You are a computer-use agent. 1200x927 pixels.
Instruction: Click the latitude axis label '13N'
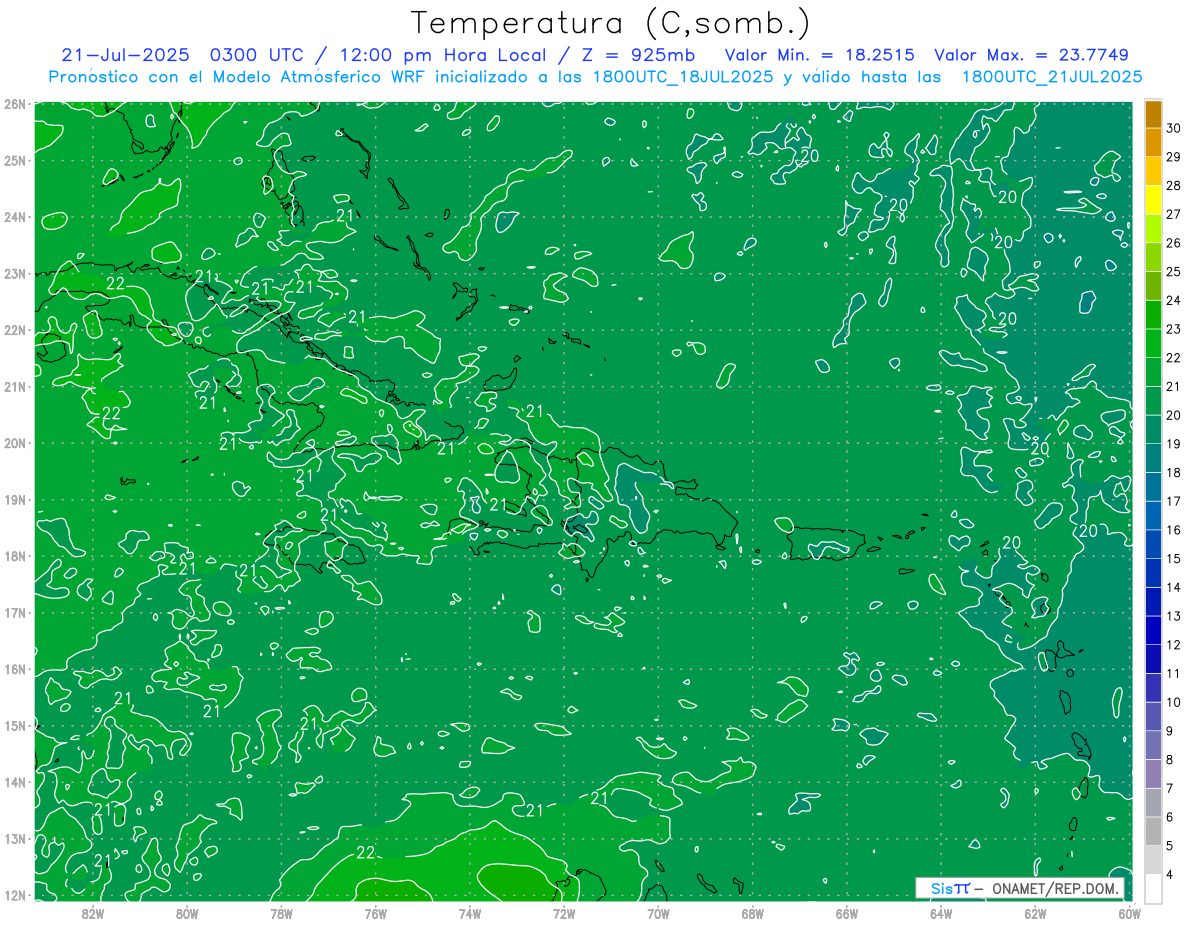tap(14, 839)
